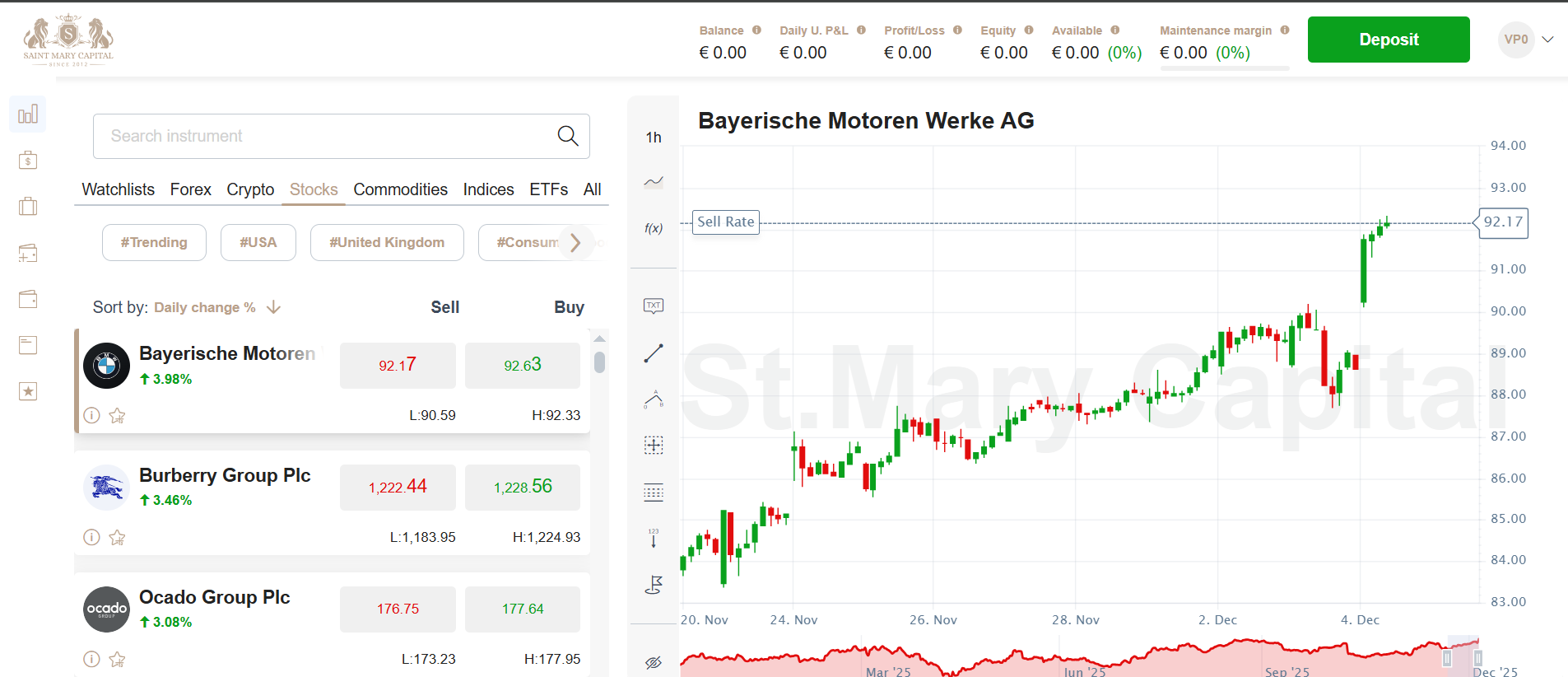1568x677 pixels.
Task: Show info tooltip for Maintenance margin
Action: tap(1285, 30)
